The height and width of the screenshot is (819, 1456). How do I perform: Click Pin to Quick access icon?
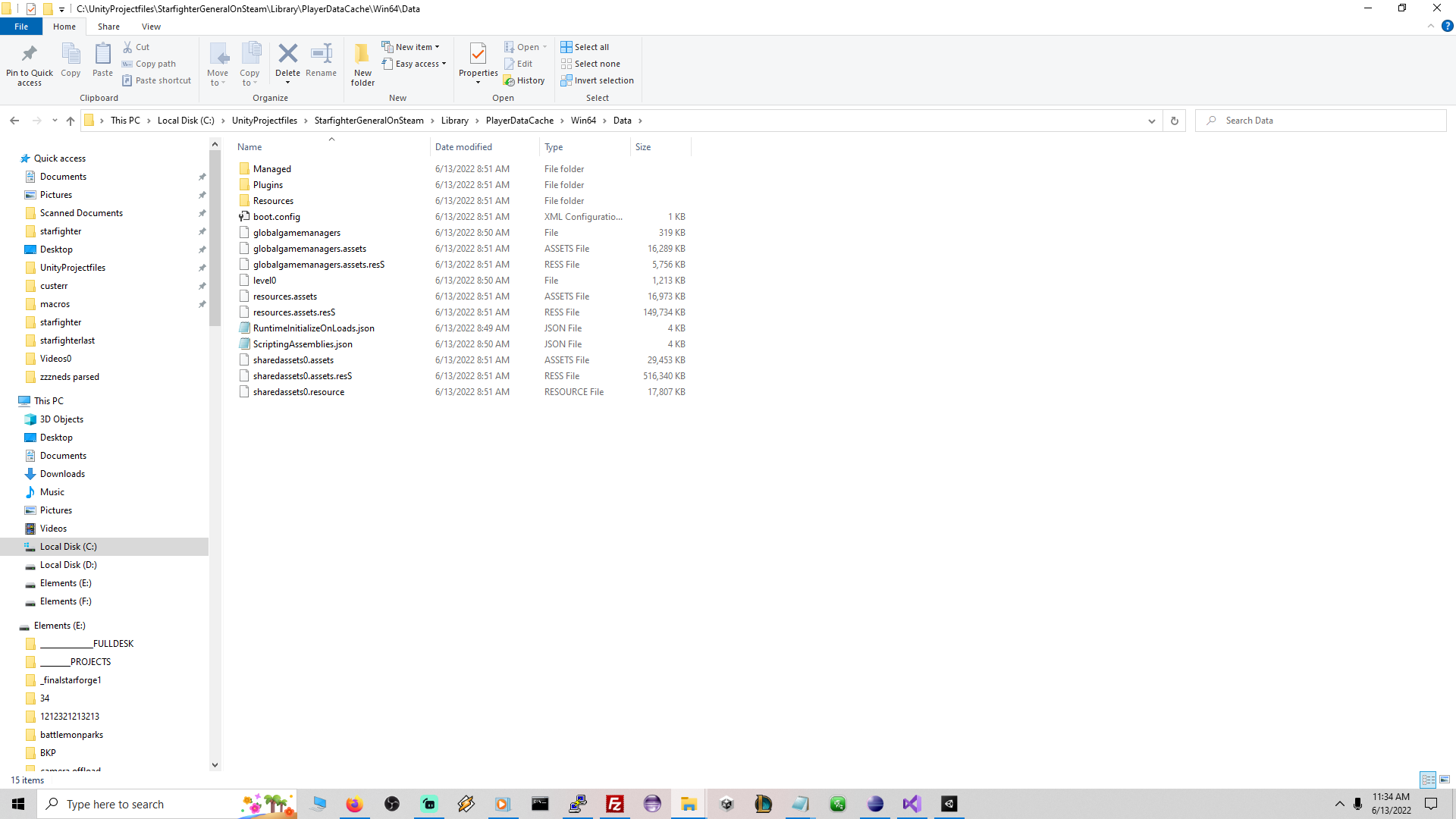(30, 55)
